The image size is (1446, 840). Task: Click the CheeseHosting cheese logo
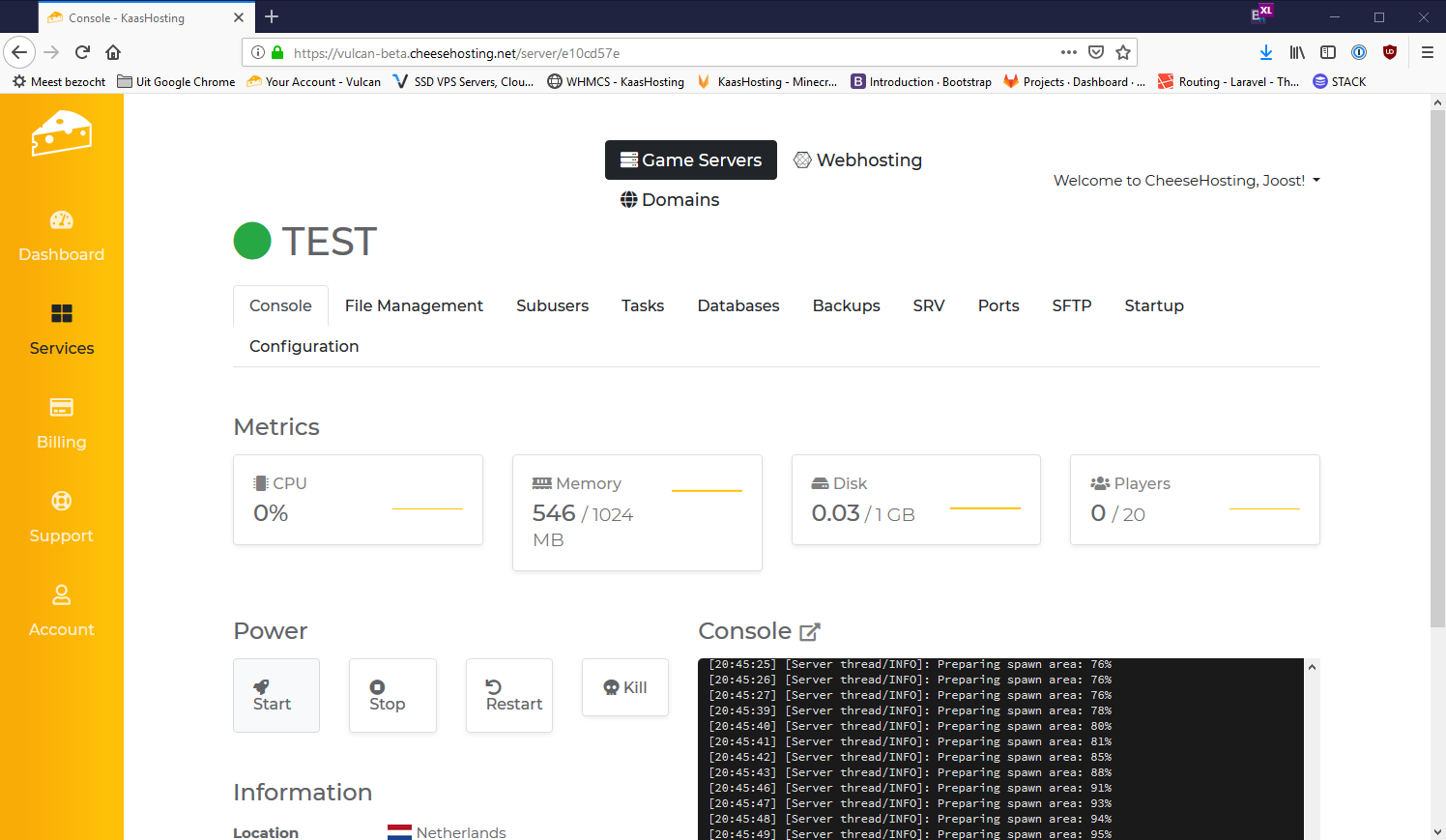[62, 132]
